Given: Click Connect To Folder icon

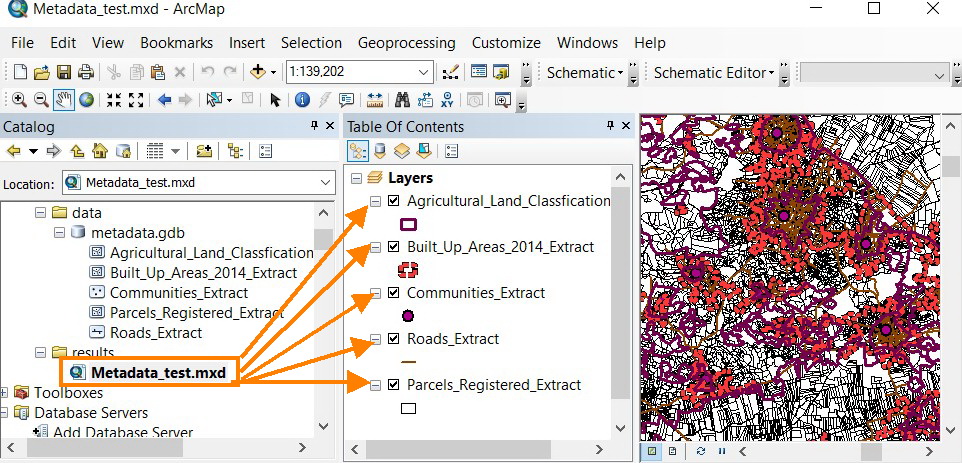Looking at the screenshot, I should (204, 151).
